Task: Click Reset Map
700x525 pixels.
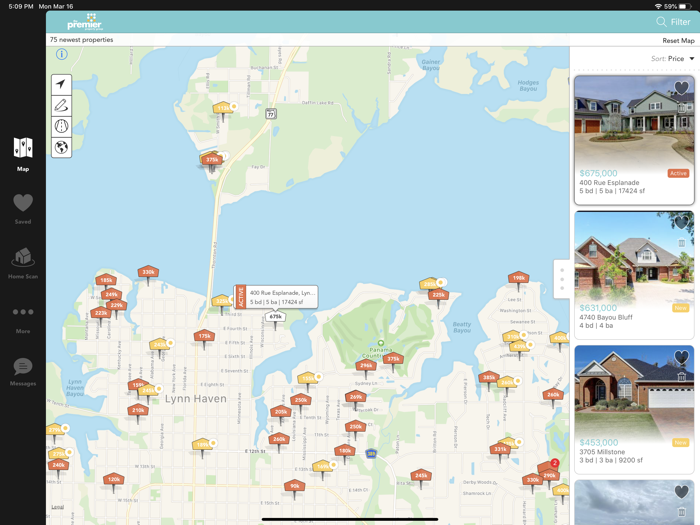Action: [678, 41]
